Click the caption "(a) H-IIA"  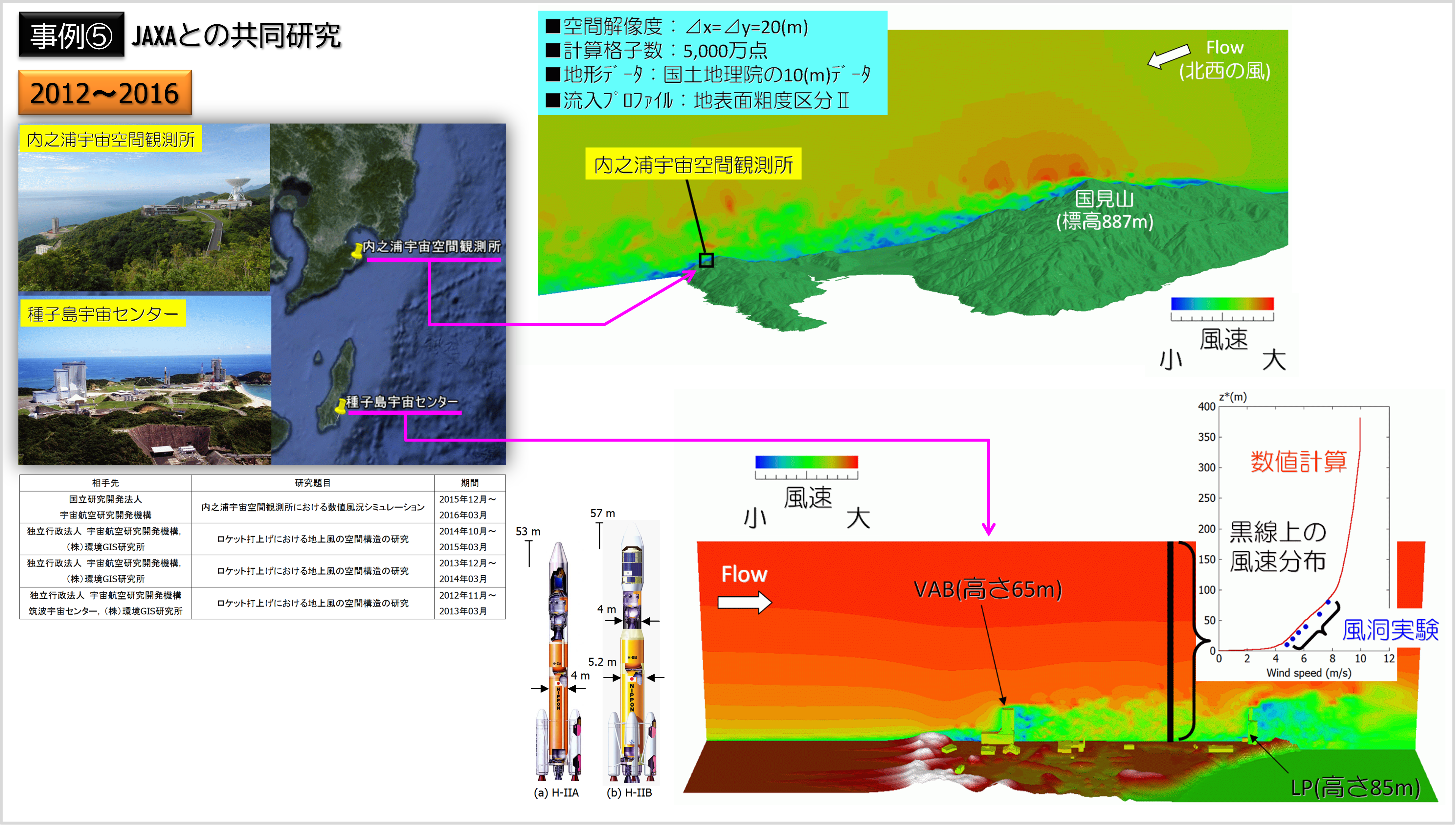click(556, 793)
